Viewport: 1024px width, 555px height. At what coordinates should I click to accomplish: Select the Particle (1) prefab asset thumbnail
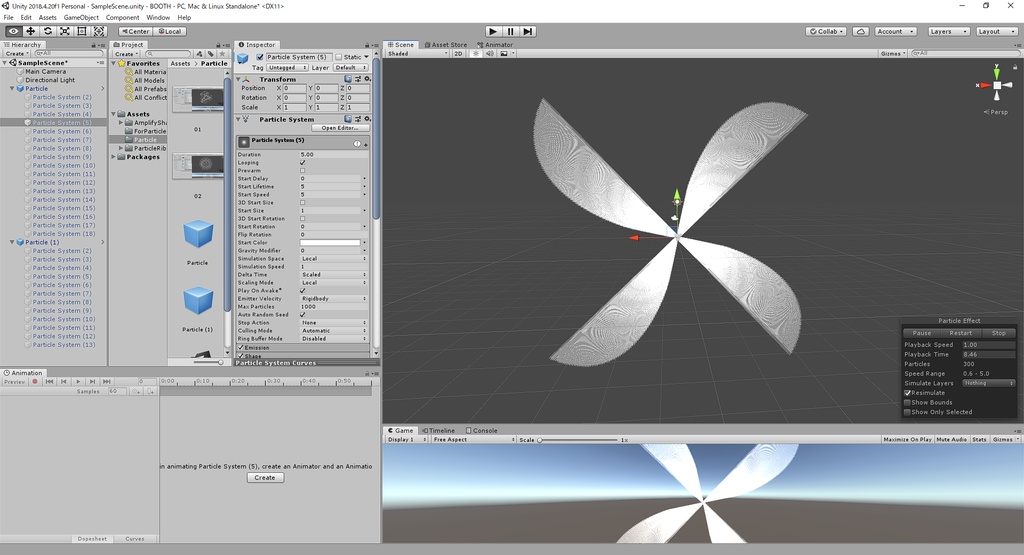(x=198, y=302)
